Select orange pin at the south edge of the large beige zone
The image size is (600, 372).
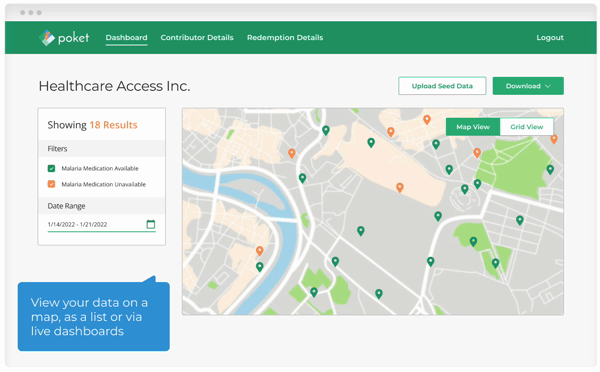tap(399, 188)
